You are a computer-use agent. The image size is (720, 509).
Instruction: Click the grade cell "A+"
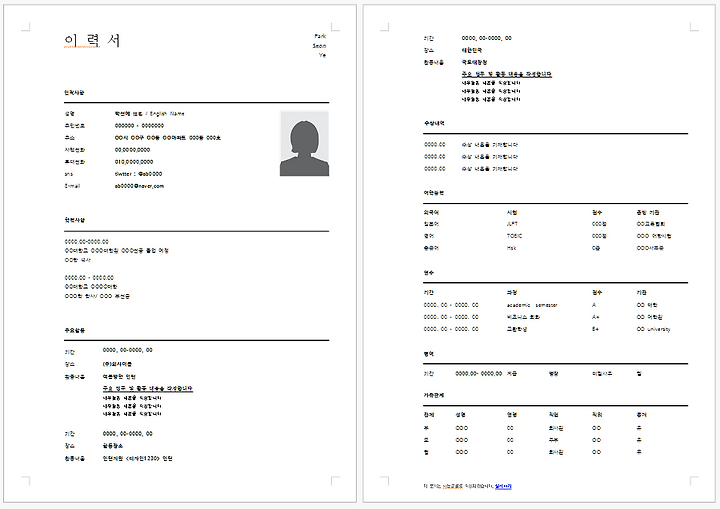(x=596, y=317)
